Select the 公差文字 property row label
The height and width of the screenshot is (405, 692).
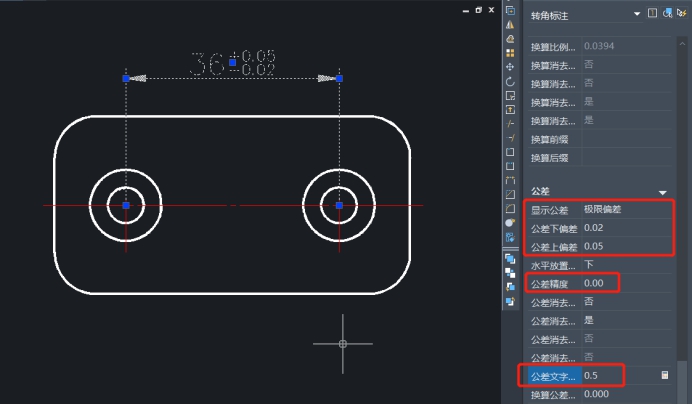coord(549,376)
